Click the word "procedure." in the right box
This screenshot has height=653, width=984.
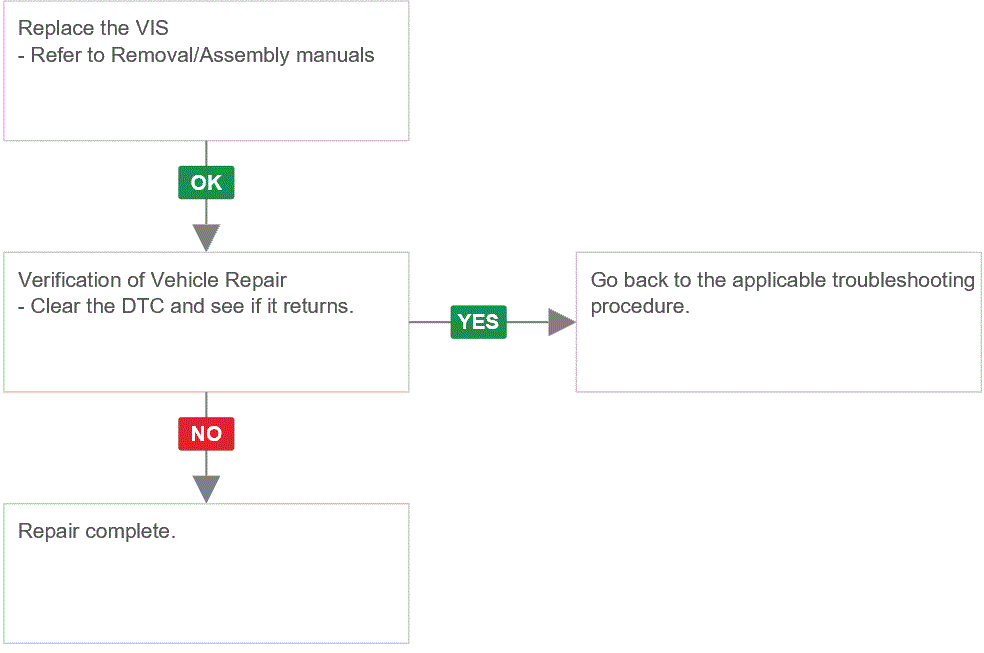[x=640, y=306]
